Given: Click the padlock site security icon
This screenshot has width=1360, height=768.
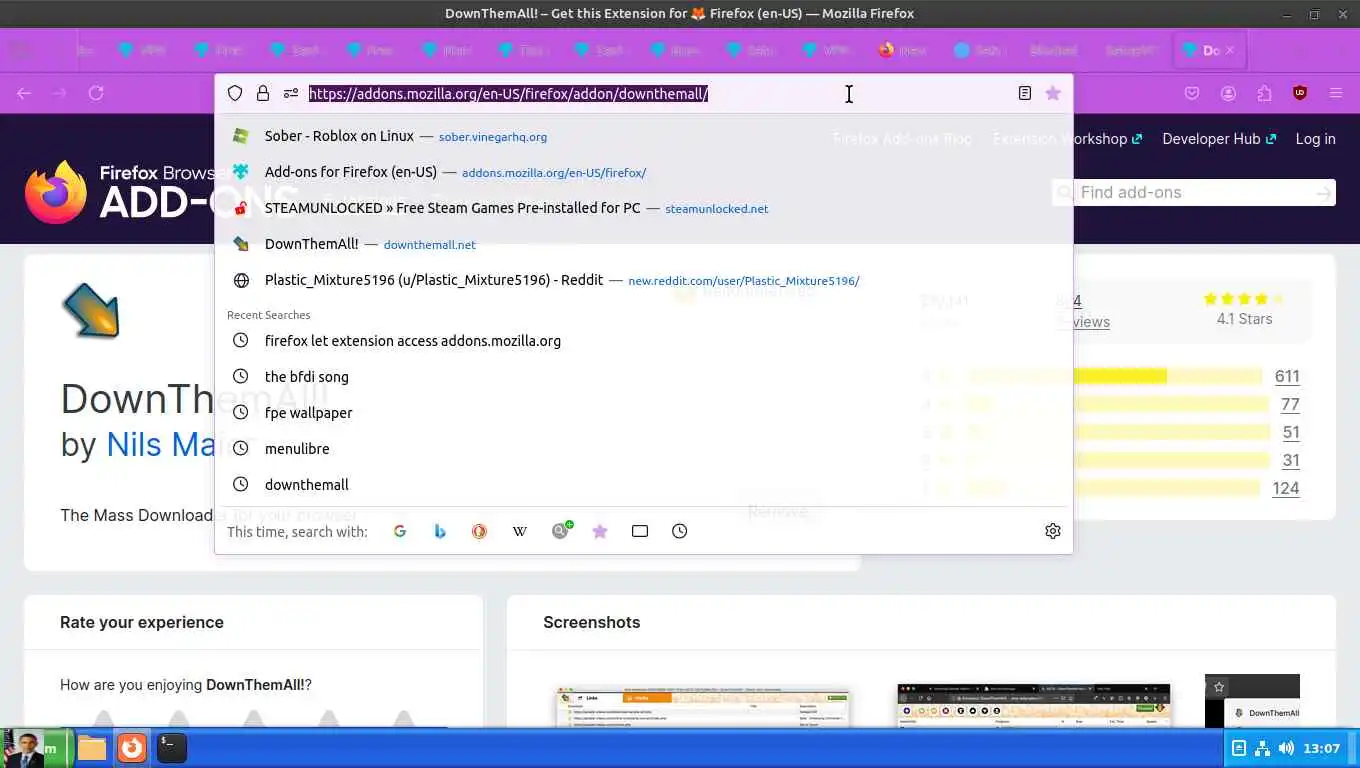Looking at the screenshot, I should (263, 93).
